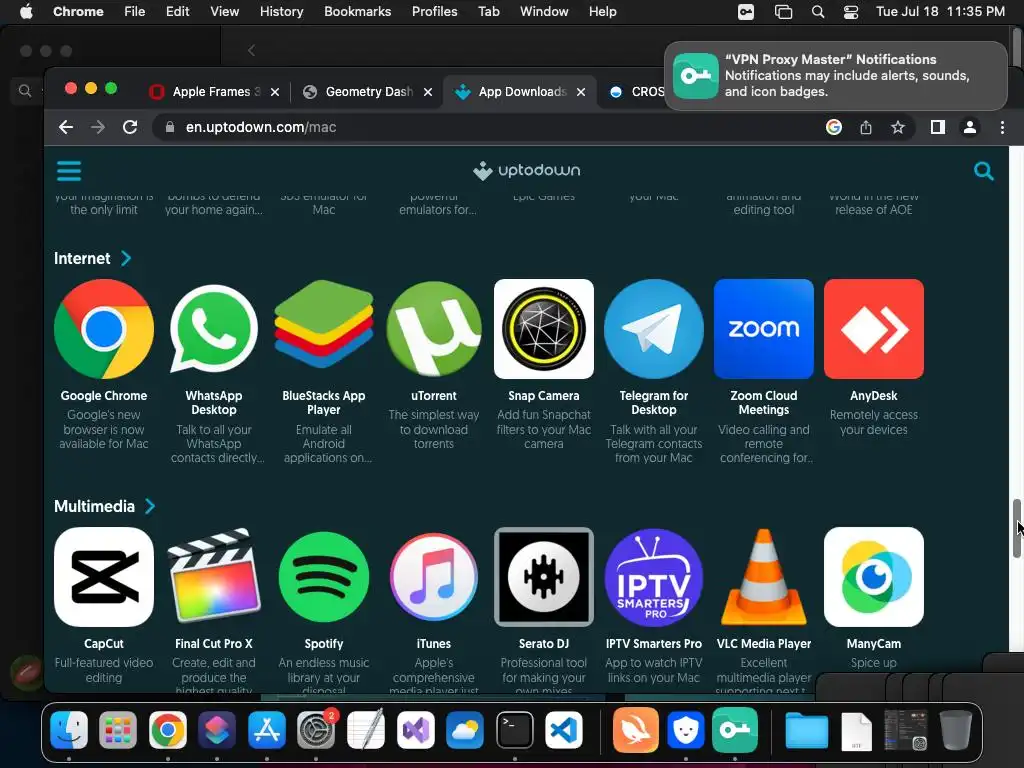Open the Chrome three-dot menu
This screenshot has width=1024, height=768.
(1002, 127)
